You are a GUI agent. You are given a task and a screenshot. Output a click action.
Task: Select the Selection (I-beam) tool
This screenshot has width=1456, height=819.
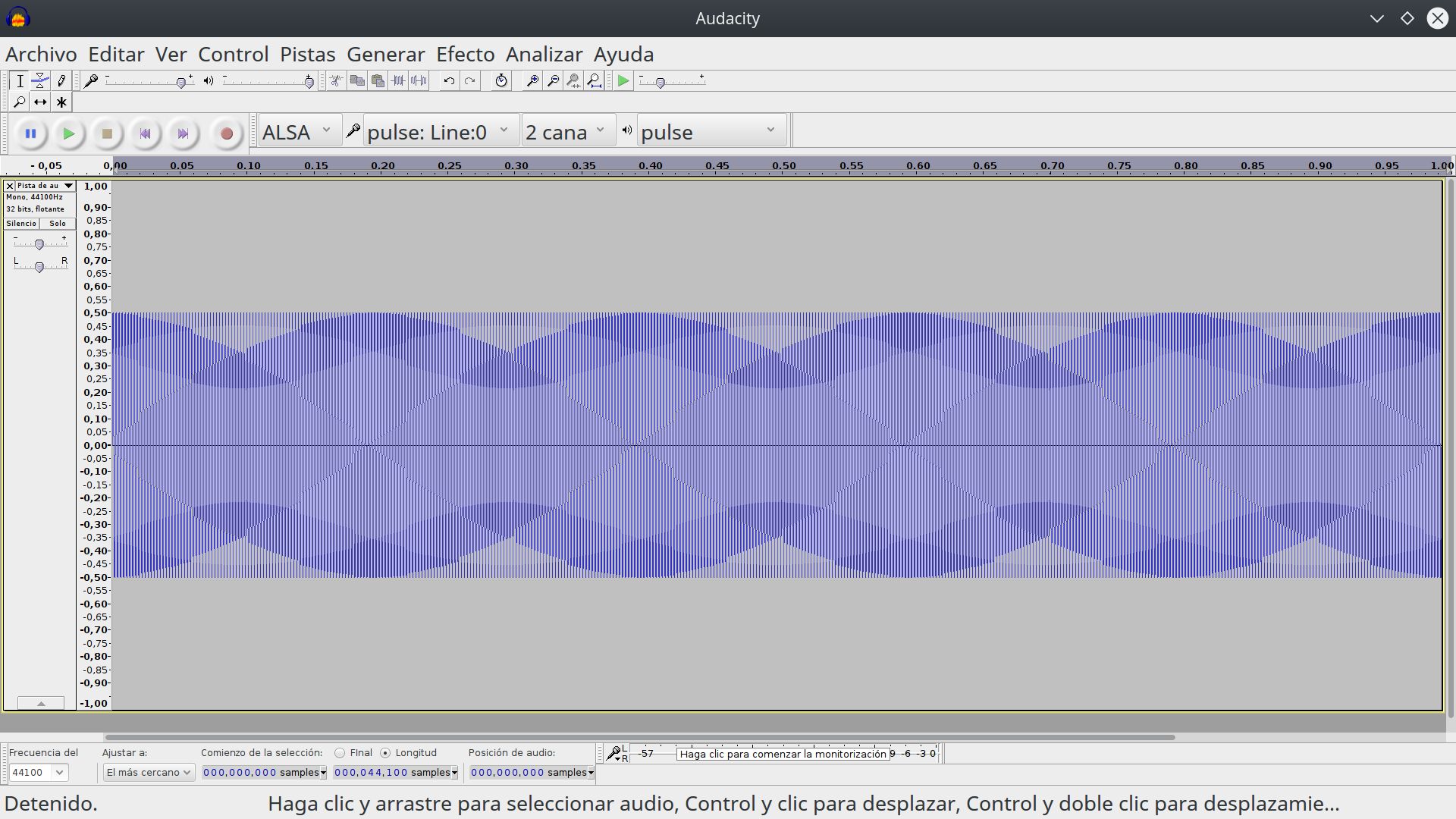pos(20,81)
